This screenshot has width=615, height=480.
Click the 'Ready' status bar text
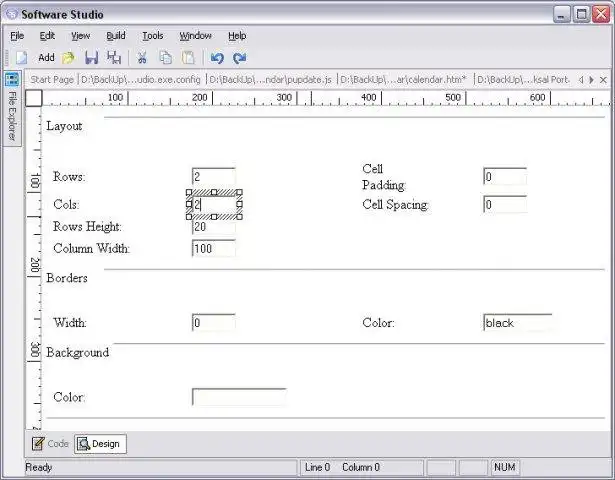pos(38,467)
